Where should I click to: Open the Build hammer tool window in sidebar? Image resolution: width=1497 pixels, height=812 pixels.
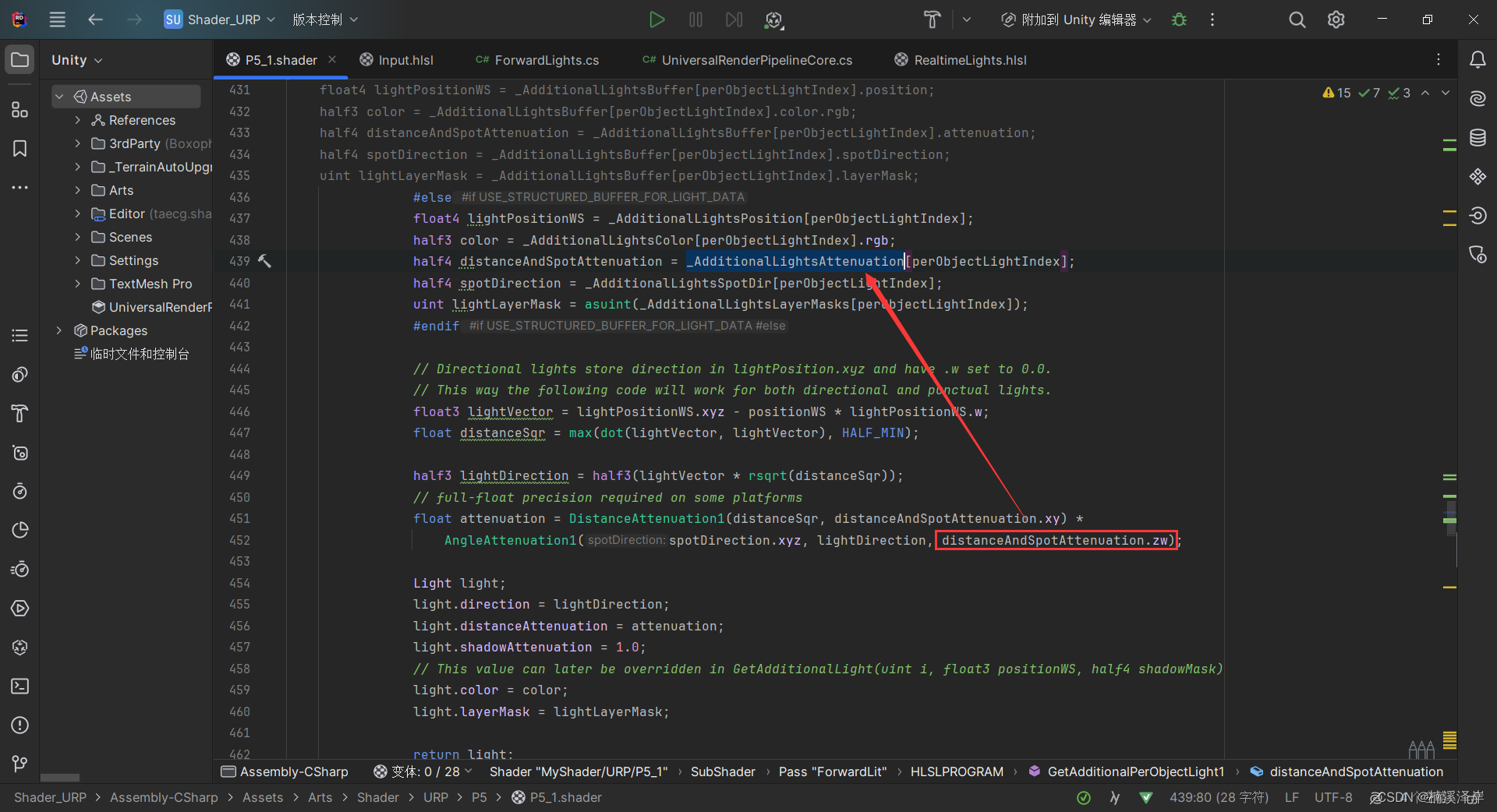click(20, 413)
